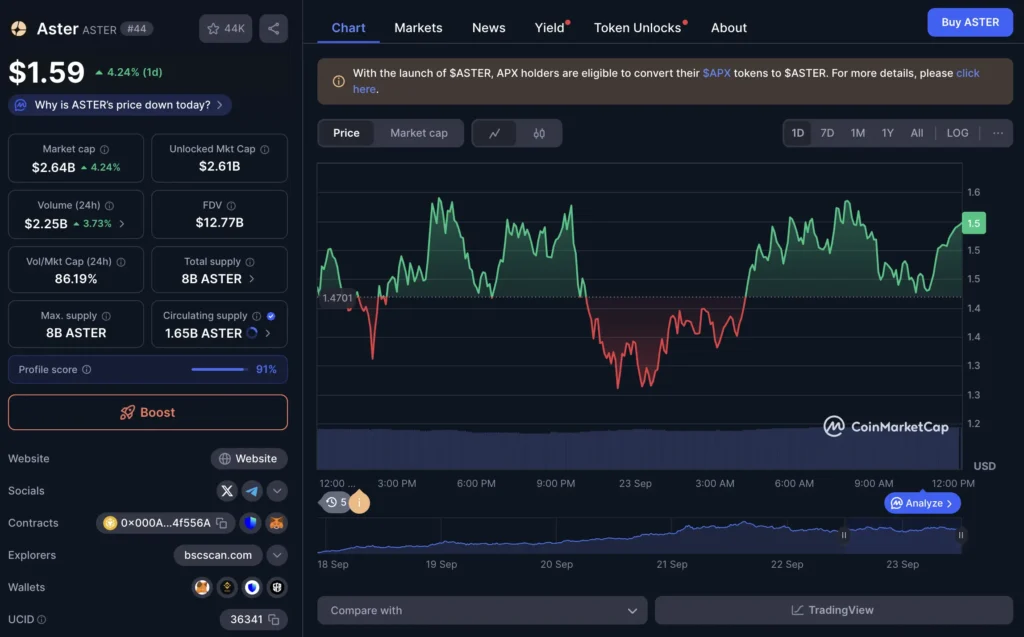Click the last black wallet icon in Wallets row
This screenshot has height=637, width=1024.
(x=277, y=587)
